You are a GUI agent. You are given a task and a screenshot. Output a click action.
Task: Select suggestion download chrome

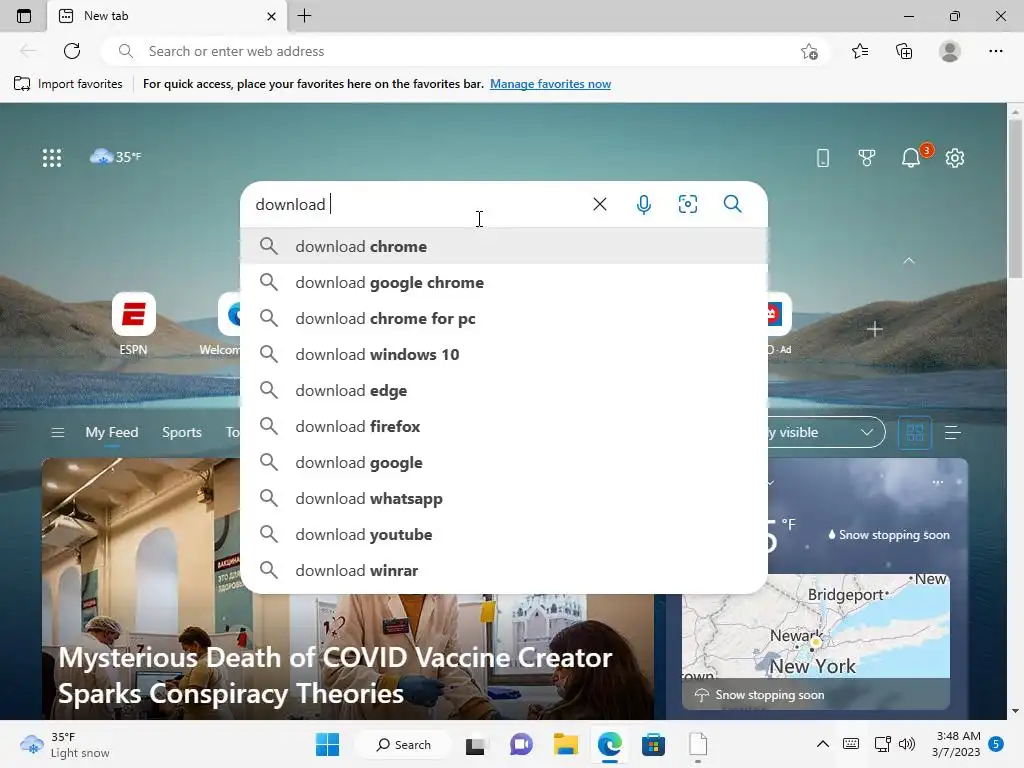click(x=504, y=246)
